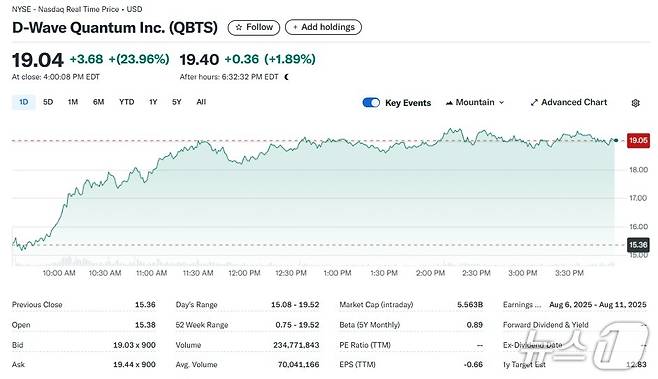
Task: Click the last price dot on chart line
Action: coord(616,140)
